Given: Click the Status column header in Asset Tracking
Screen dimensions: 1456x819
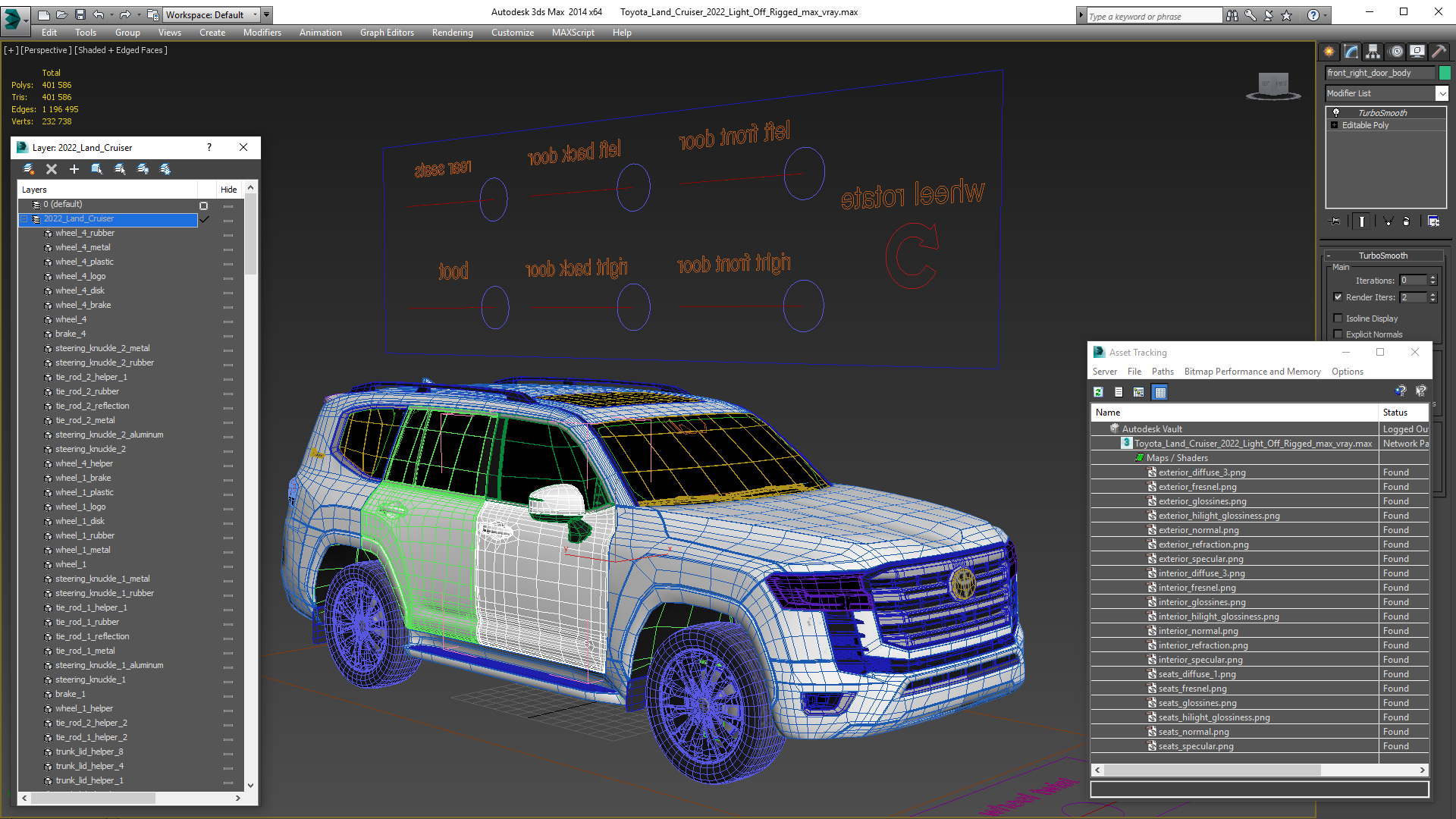Looking at the screenshot, I should click(x=1403, y=413).
